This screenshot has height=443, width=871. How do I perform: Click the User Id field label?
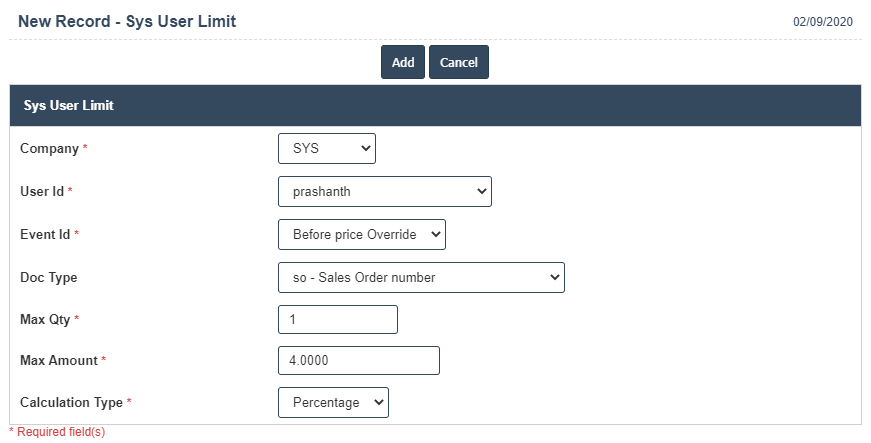tap(43, 191)
